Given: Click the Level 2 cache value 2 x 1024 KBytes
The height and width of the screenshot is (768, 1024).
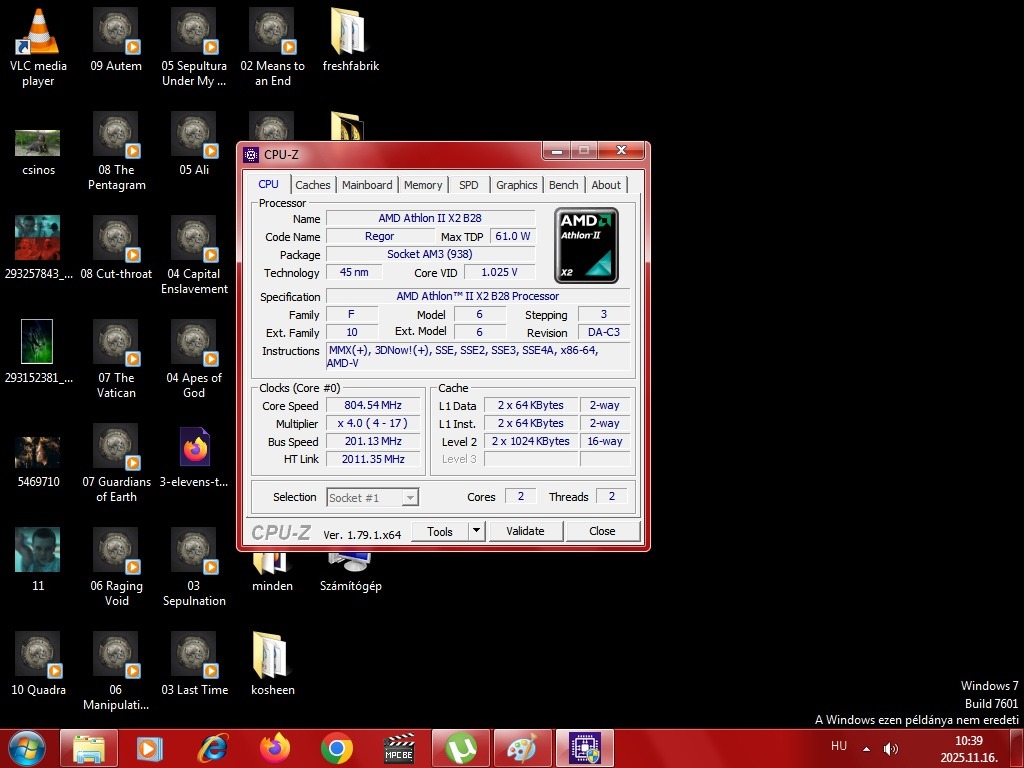Looking at the screenshot, I should tap(531, 441).
